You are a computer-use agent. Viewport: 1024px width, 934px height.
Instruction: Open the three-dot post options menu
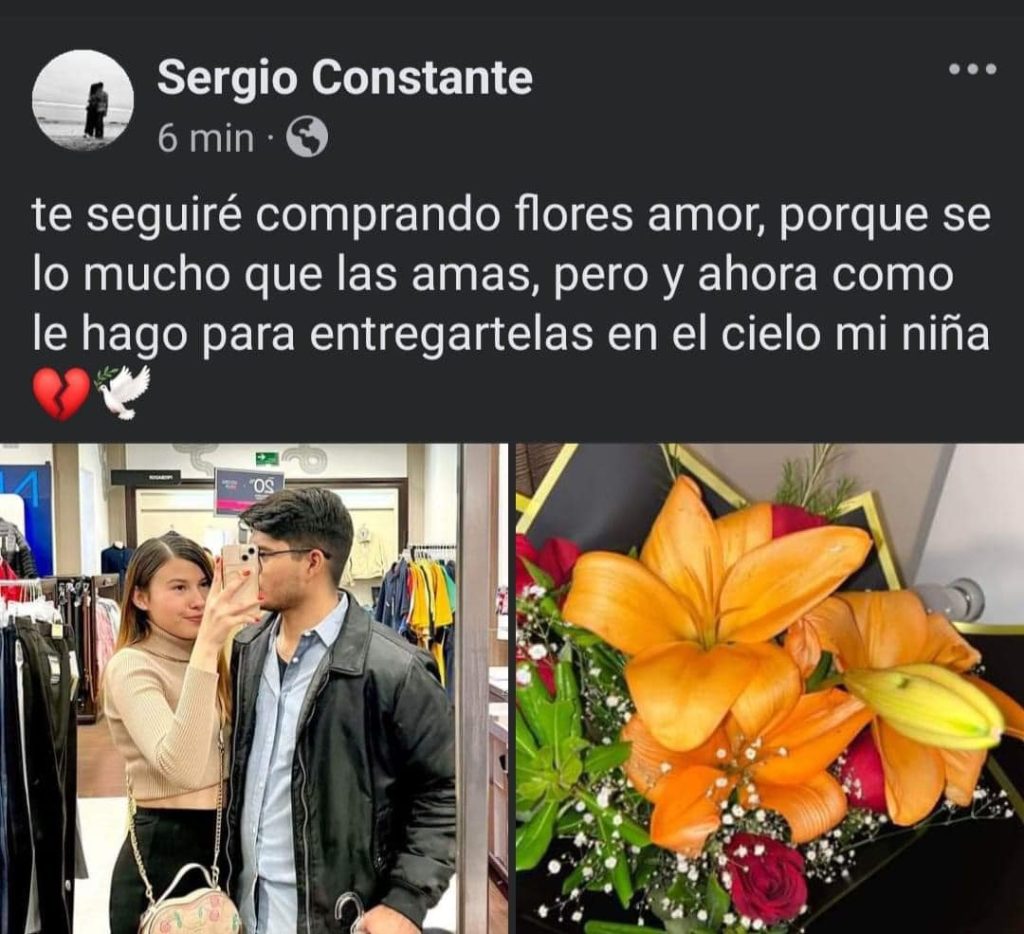click(x=972, y=69)
